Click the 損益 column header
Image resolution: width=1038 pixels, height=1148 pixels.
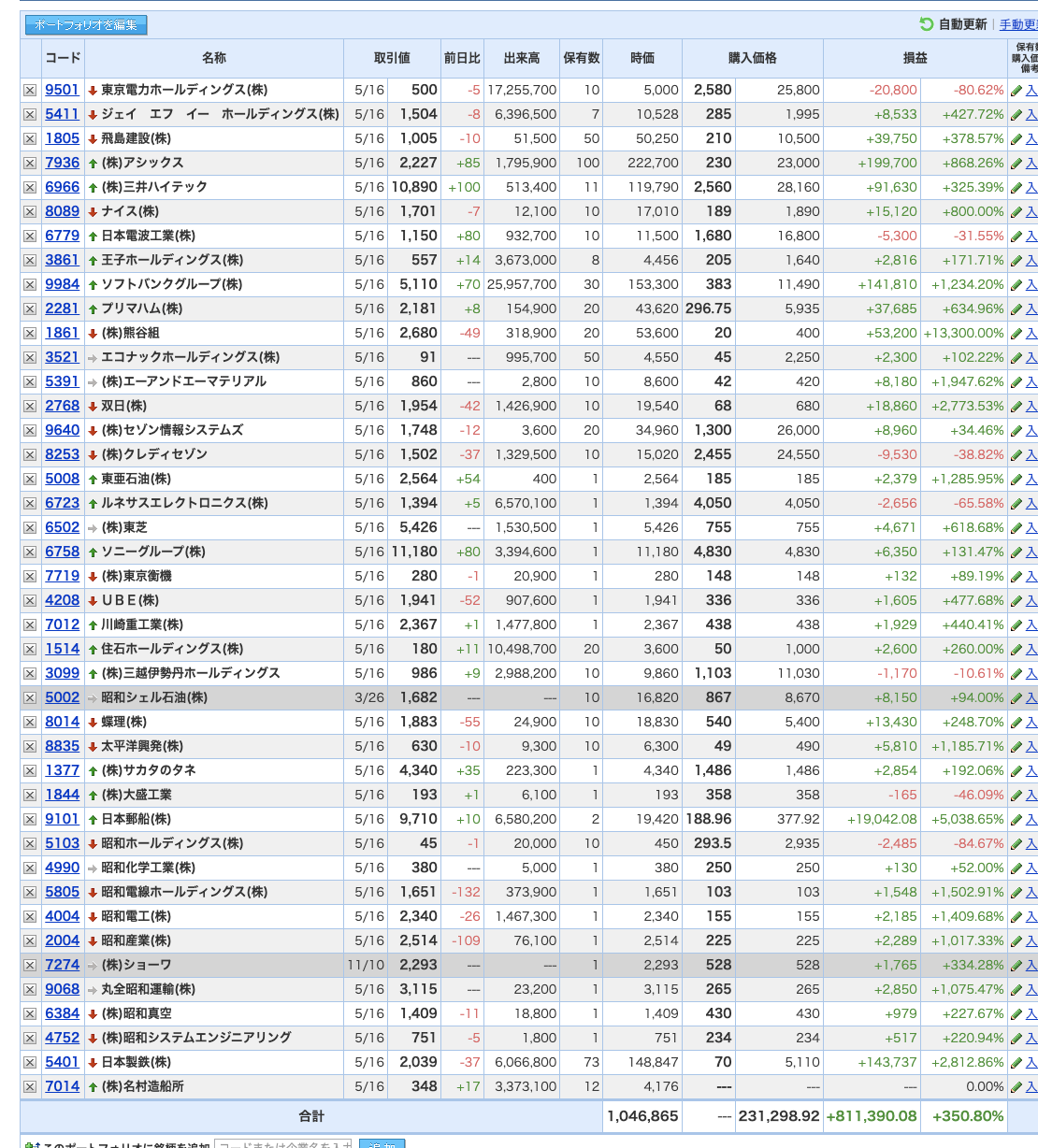click(x=915, y=58)
